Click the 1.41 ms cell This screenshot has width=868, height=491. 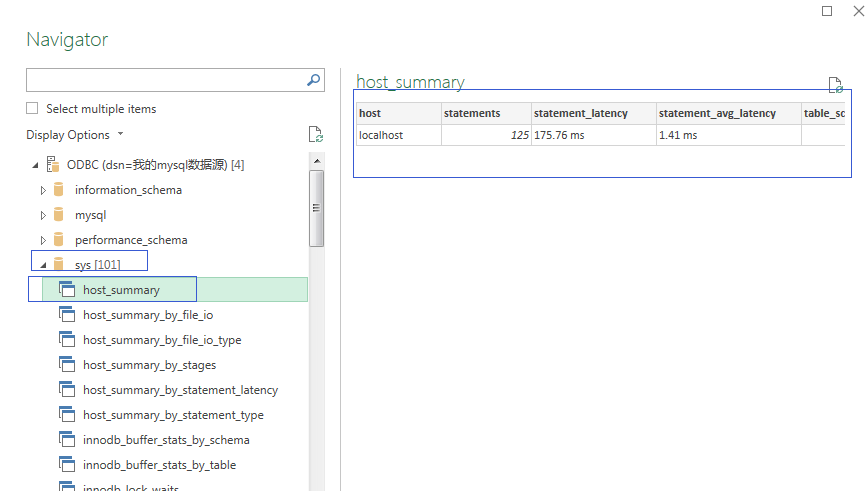pos(728,135)
